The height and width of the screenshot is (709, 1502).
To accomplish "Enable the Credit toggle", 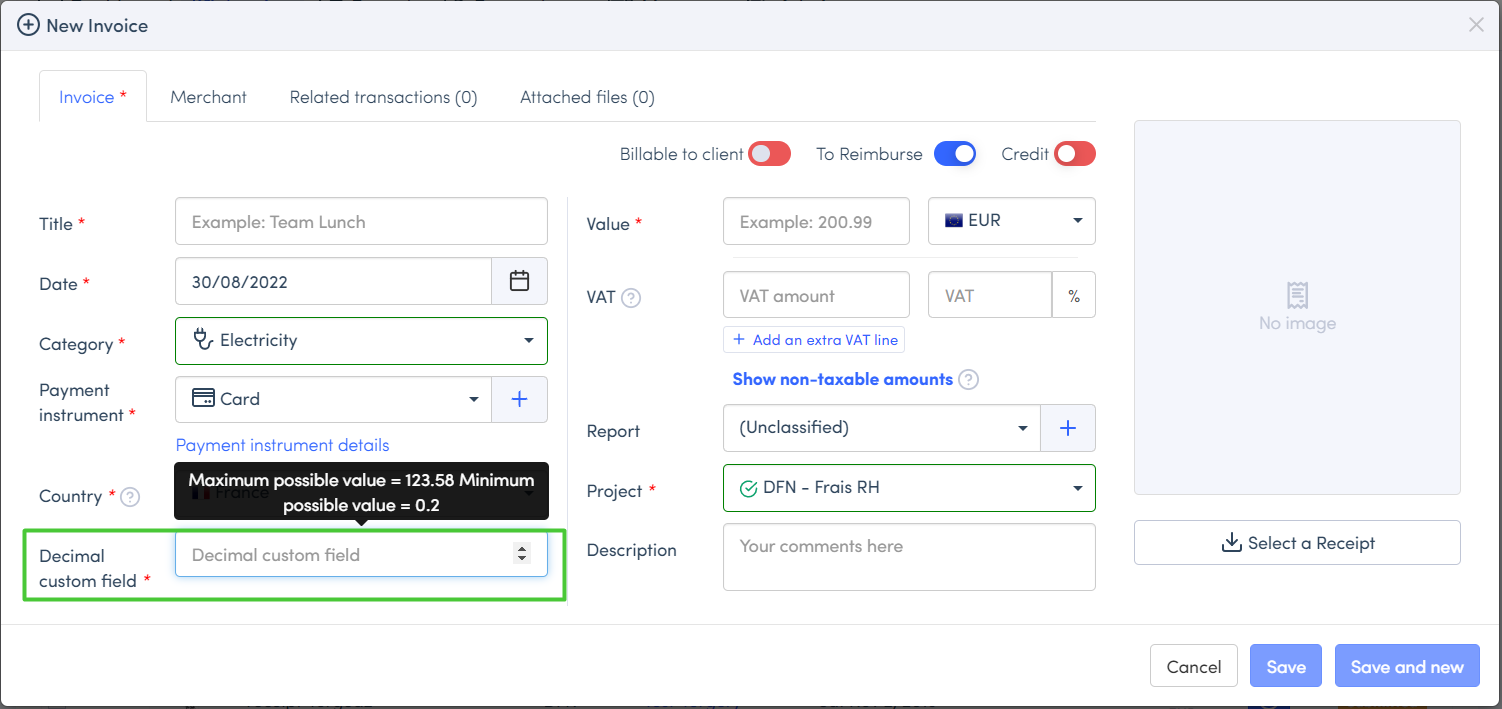I will 1075,154.
